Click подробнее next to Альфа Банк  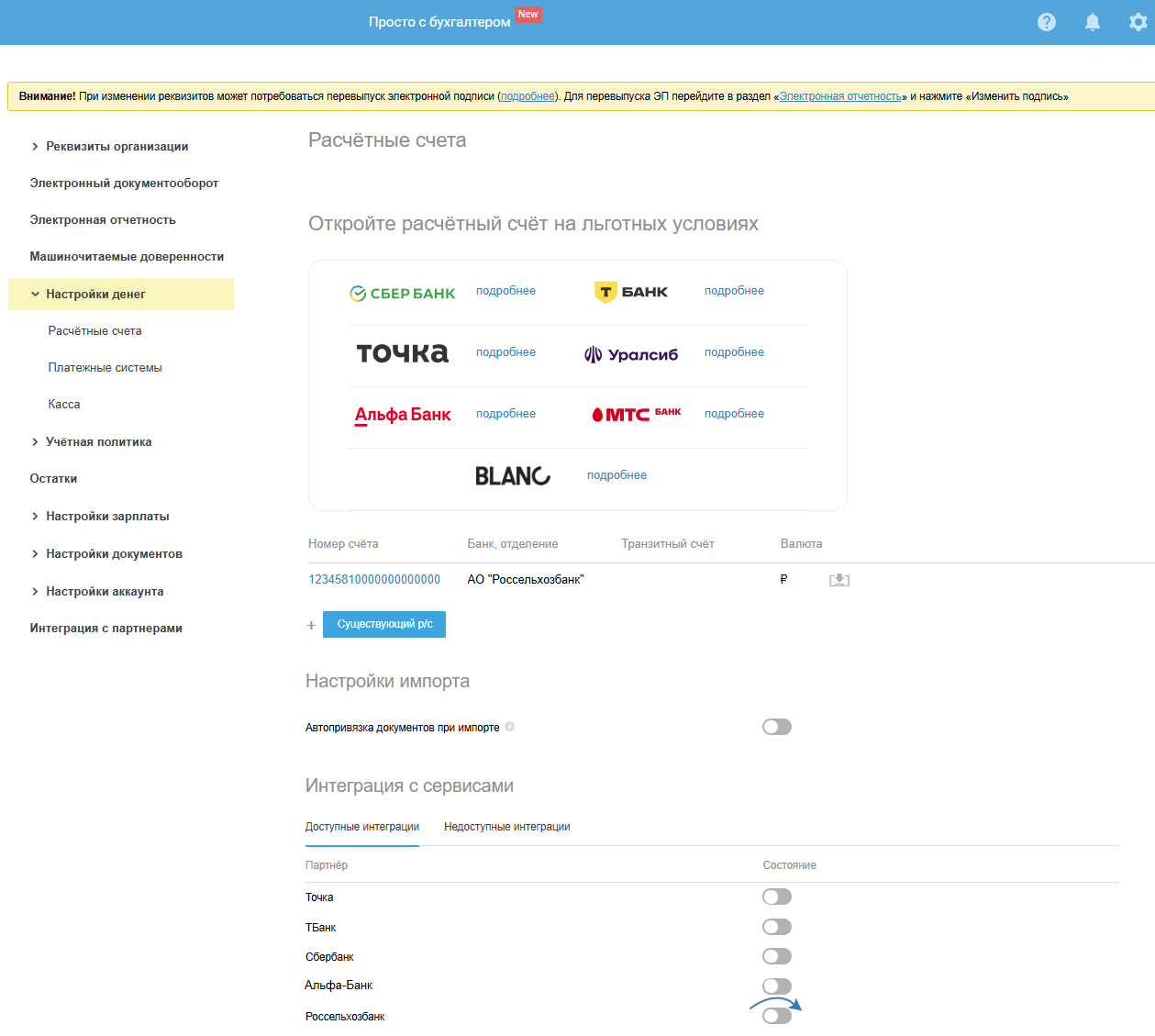point(505,414)
